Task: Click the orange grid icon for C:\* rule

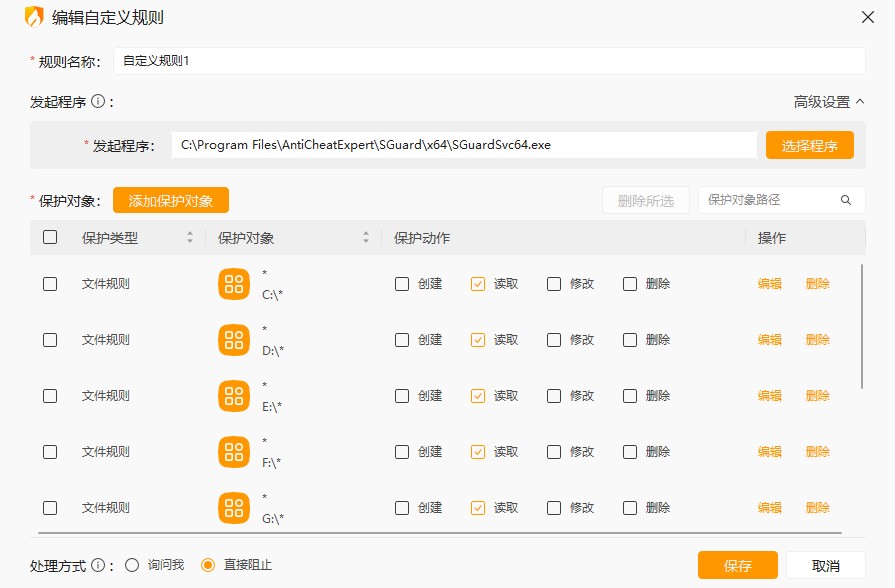Action: click(234, 284)
